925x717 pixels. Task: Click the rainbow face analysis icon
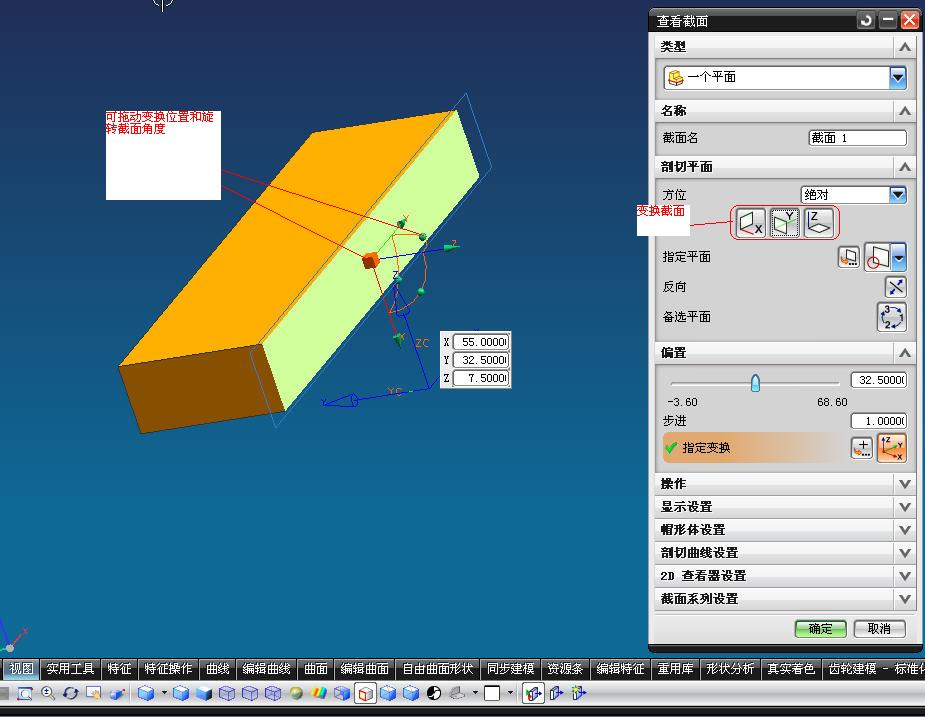(x=319, y=693)
